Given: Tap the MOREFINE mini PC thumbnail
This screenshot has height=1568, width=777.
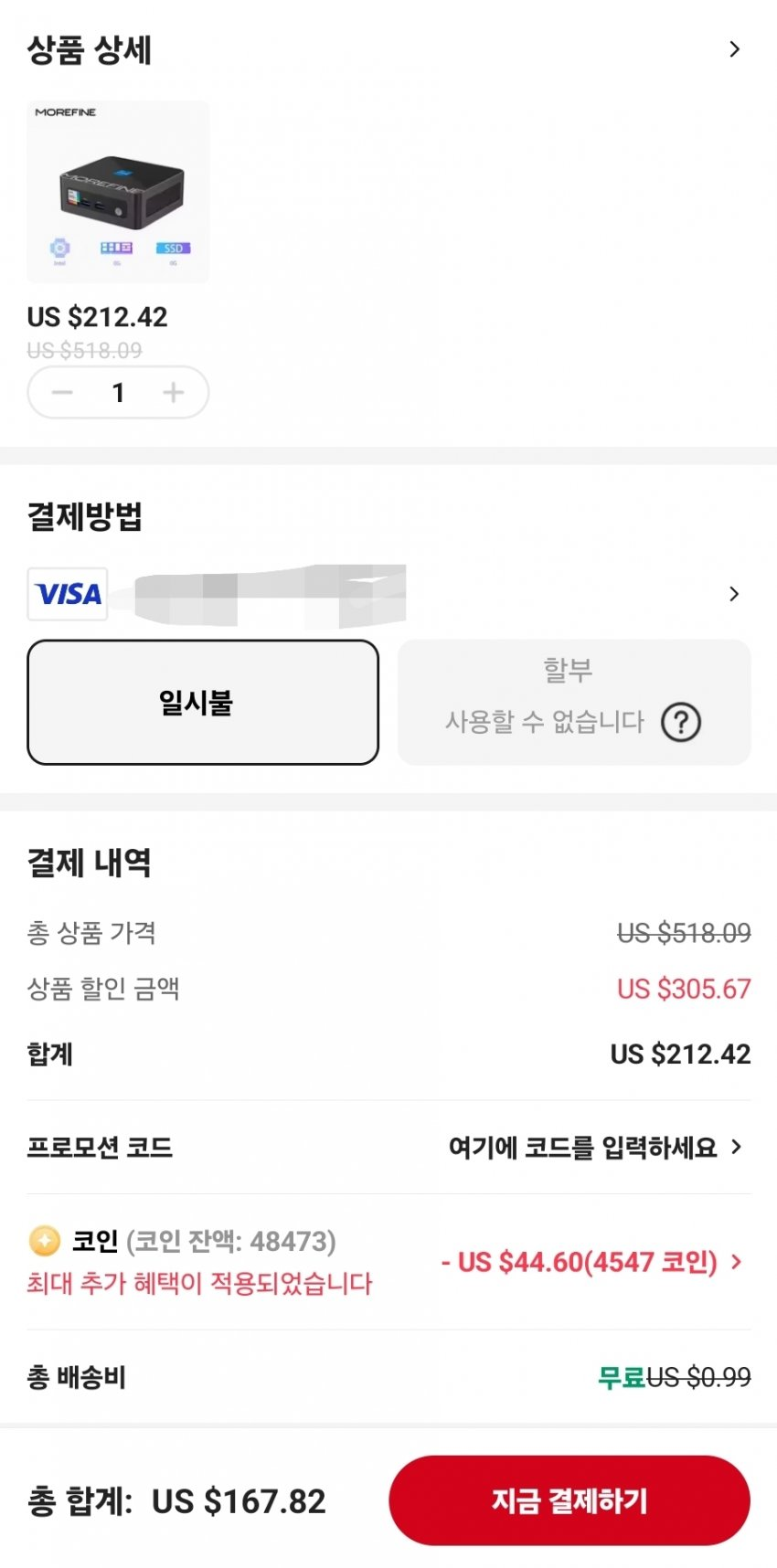Looking at the screenshot, I should pos(118,192).
